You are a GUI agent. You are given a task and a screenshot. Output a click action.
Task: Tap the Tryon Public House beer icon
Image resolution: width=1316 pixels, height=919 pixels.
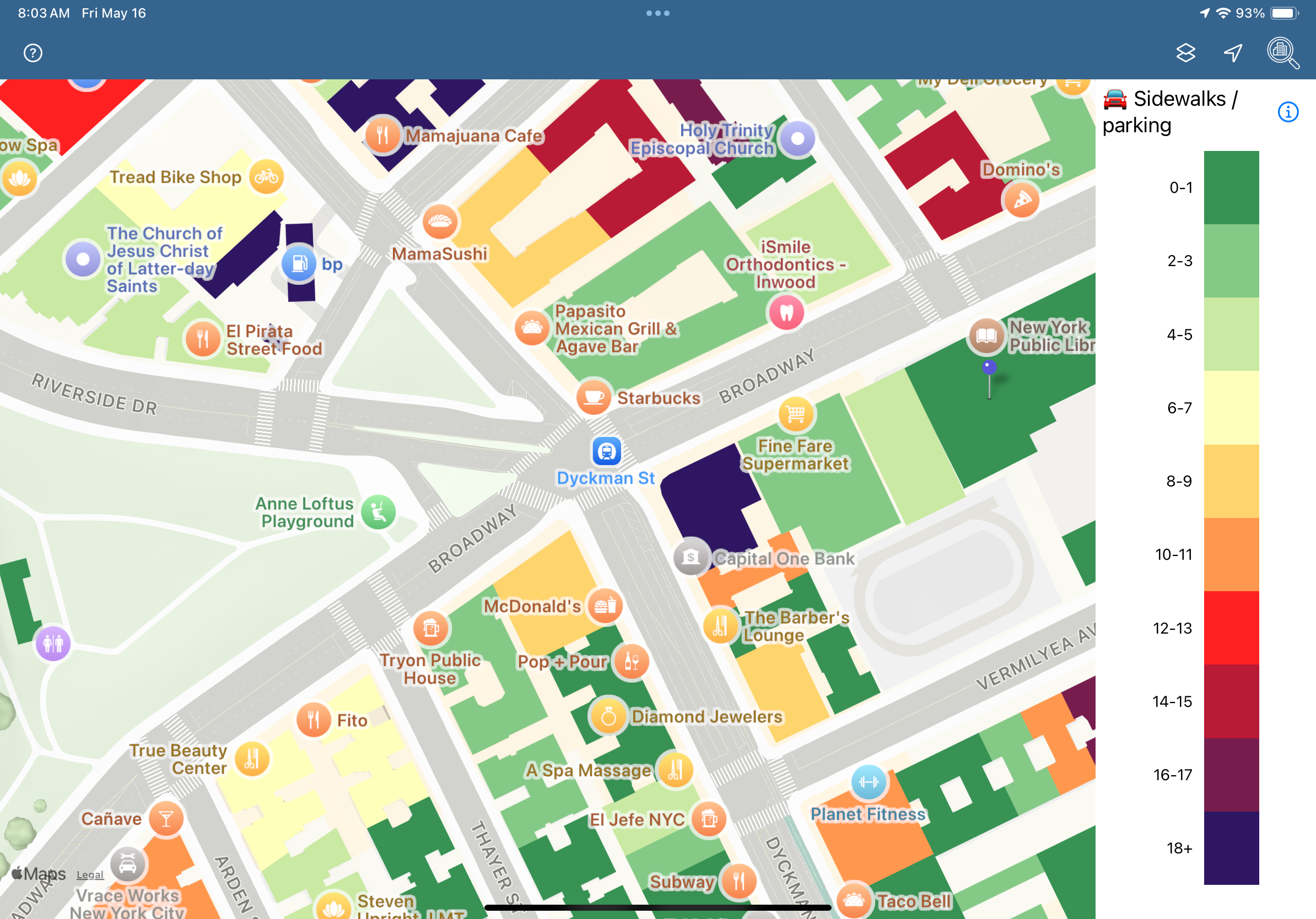click(x=431, y=629)
